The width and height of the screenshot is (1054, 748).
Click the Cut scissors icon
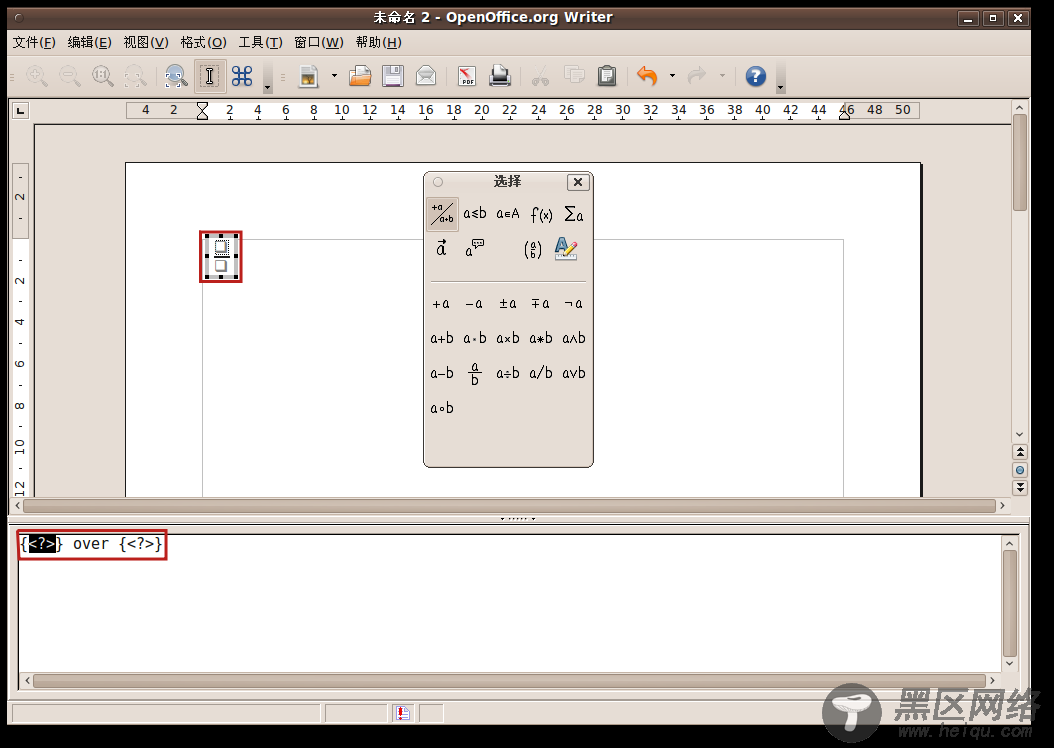pos(540,76)
